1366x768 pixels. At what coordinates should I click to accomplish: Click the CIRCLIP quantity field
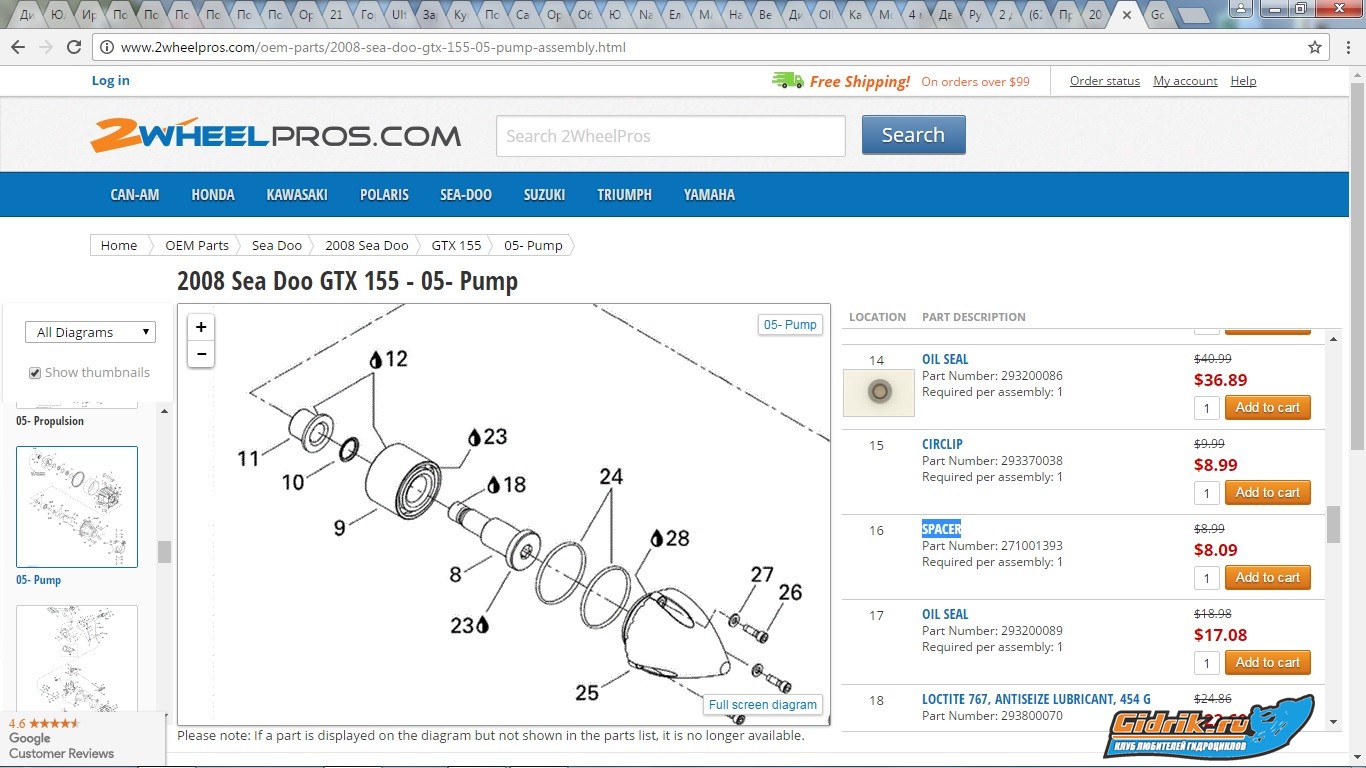pyautogui.click(x=1207, y=493)
